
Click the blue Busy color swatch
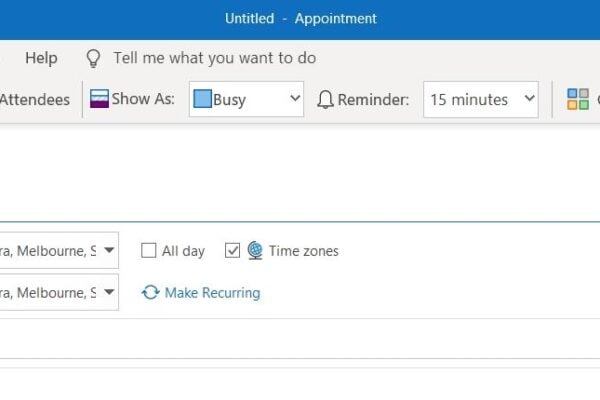(x=203, y=99)
